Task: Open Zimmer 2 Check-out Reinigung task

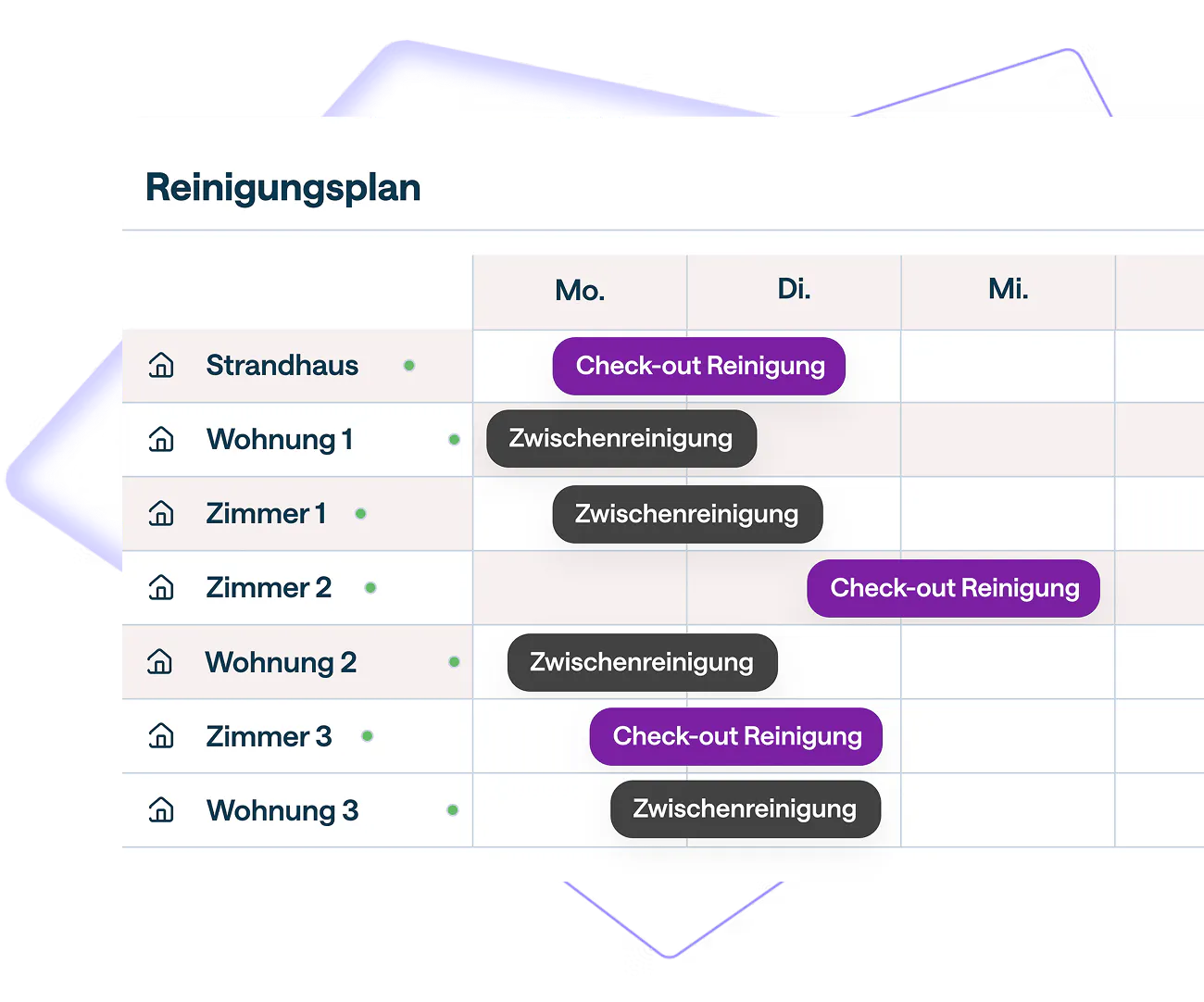Action: point(954,588)
